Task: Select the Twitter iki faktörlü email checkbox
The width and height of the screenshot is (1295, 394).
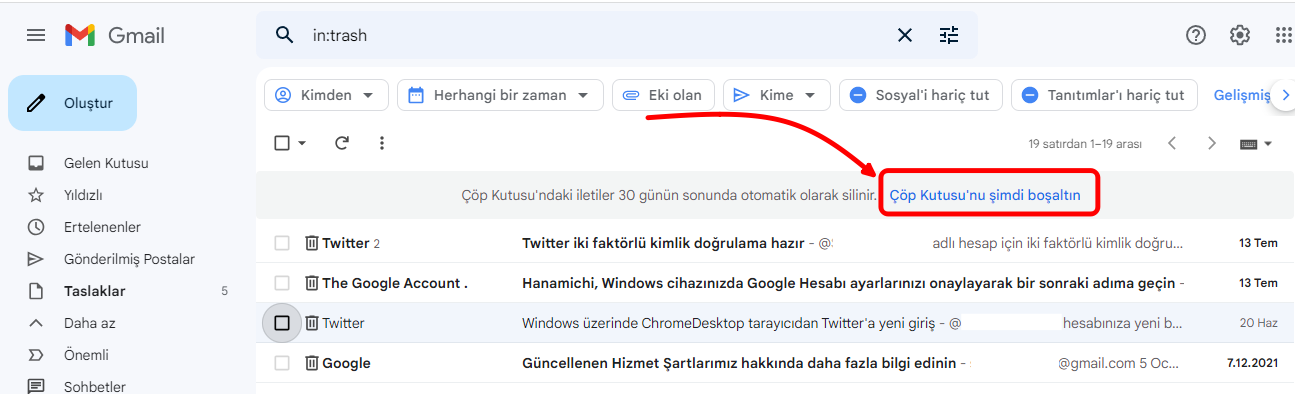Action: [282, 243]
